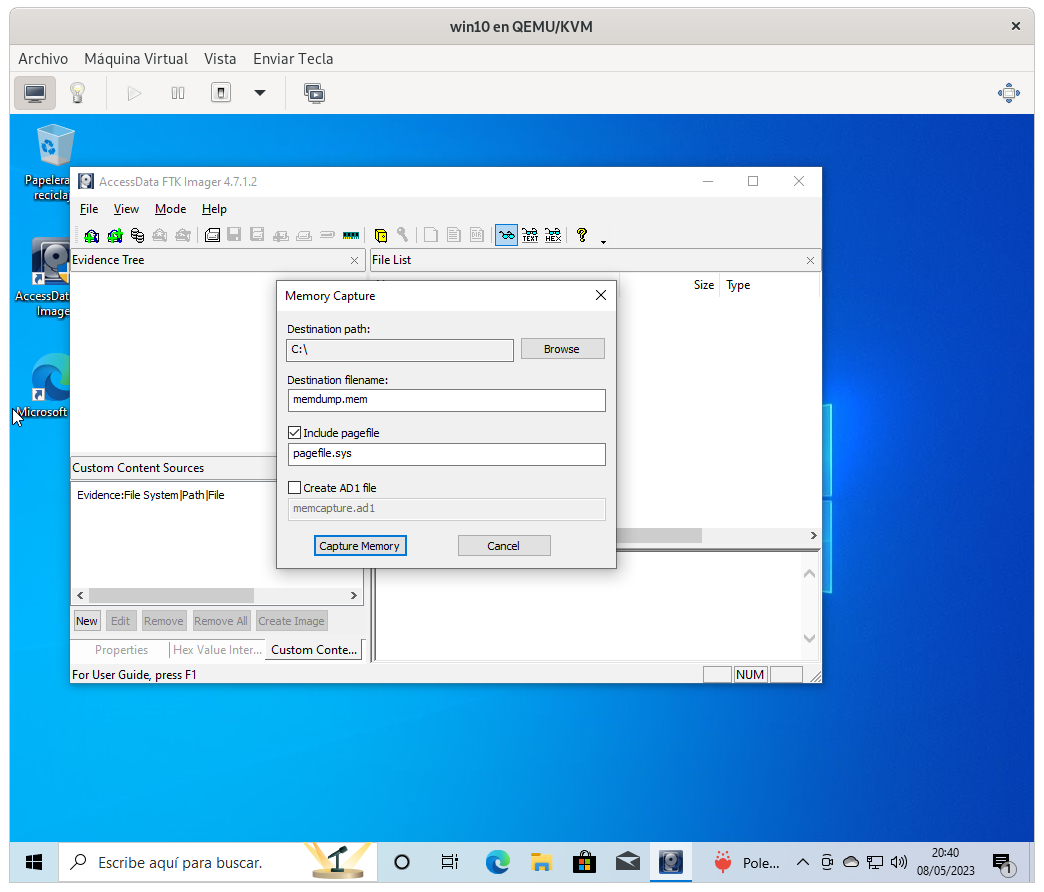Uncheck the Include pagefile checkbox
The height and width of the screenshot is (892, 1044).
[294, 433]
